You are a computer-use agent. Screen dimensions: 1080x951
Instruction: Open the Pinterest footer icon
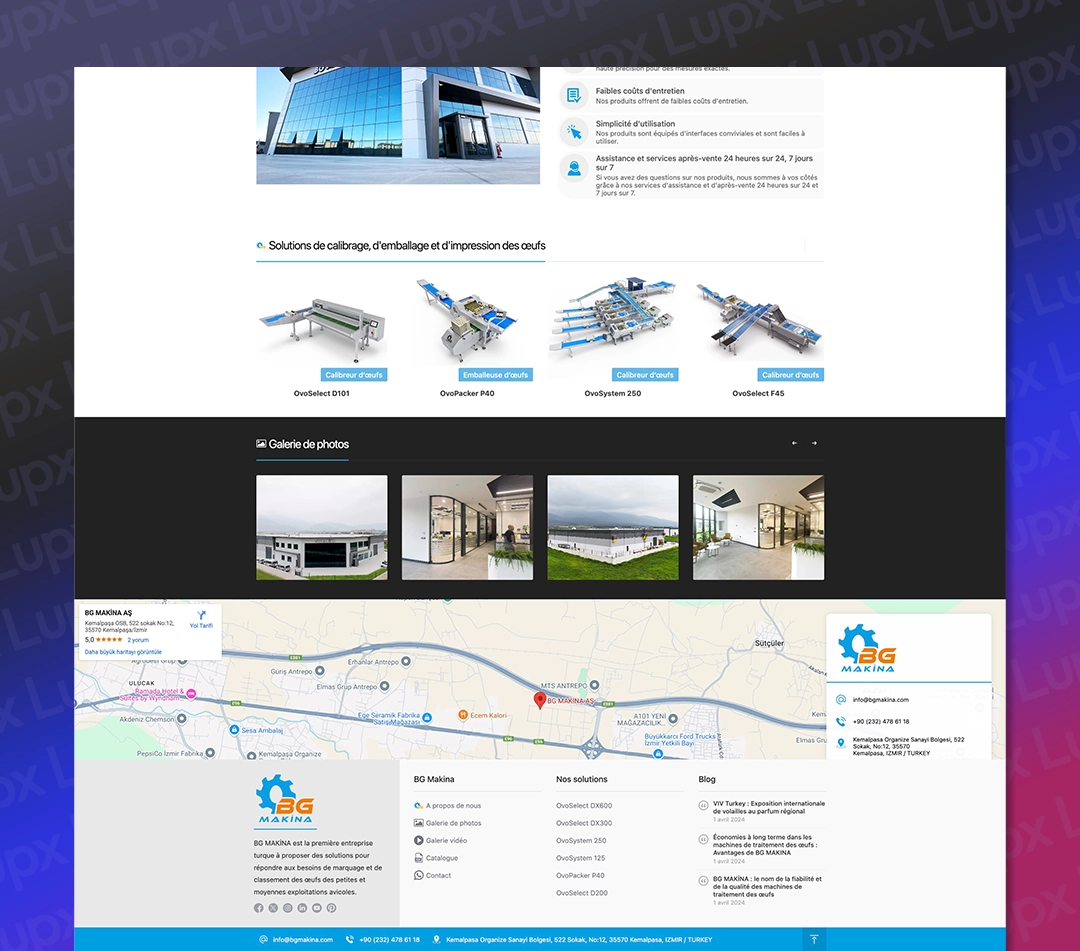331,908
